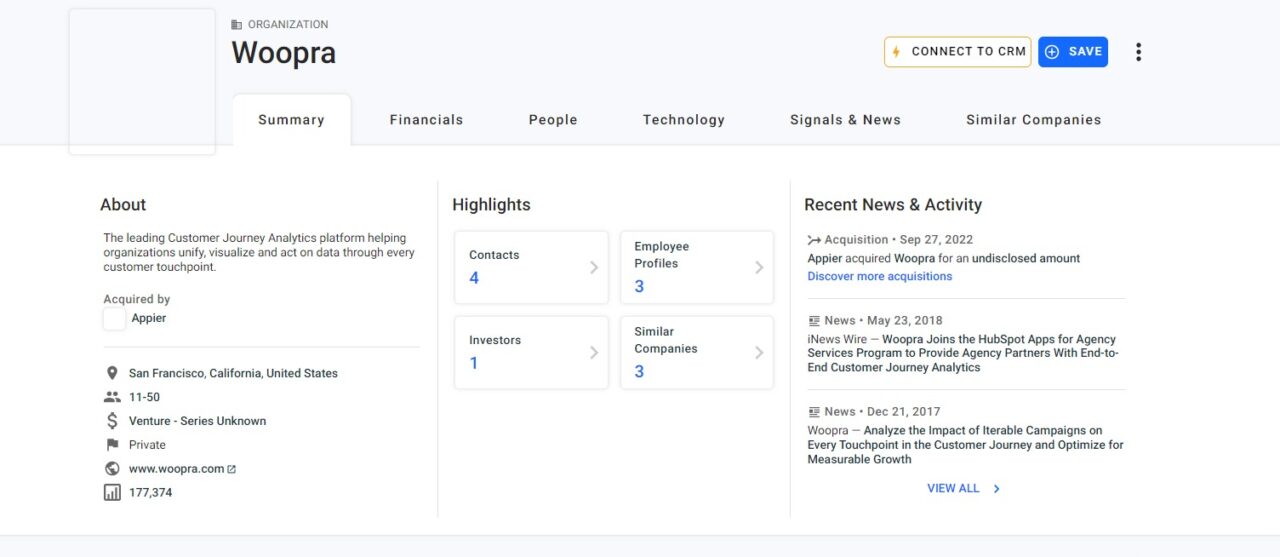Expand the Employee Profiles card chevron
The image size is (1280, 557).
tap(759, 268)
